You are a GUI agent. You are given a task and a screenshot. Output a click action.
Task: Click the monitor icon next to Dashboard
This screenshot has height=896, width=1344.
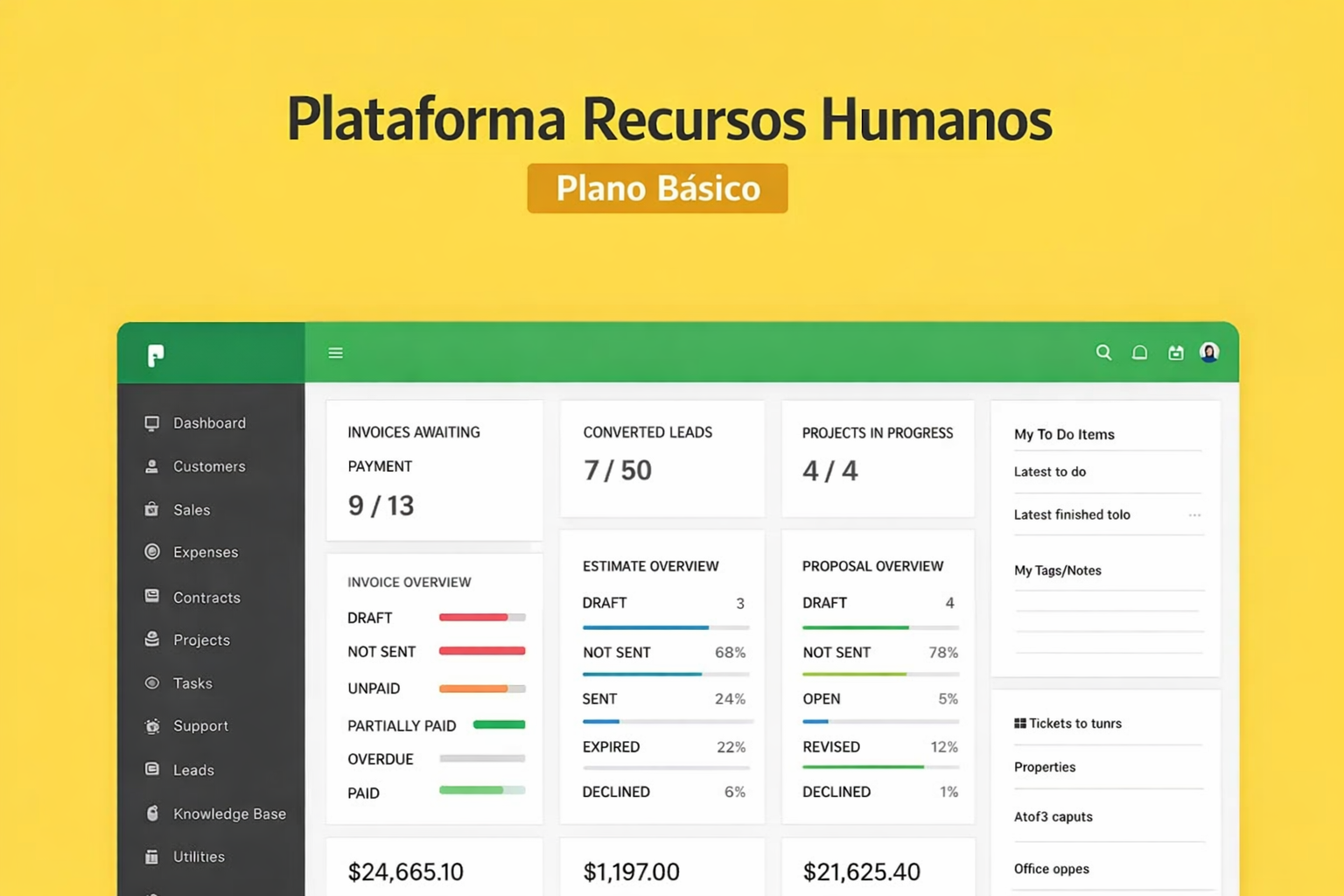point(151,423)
